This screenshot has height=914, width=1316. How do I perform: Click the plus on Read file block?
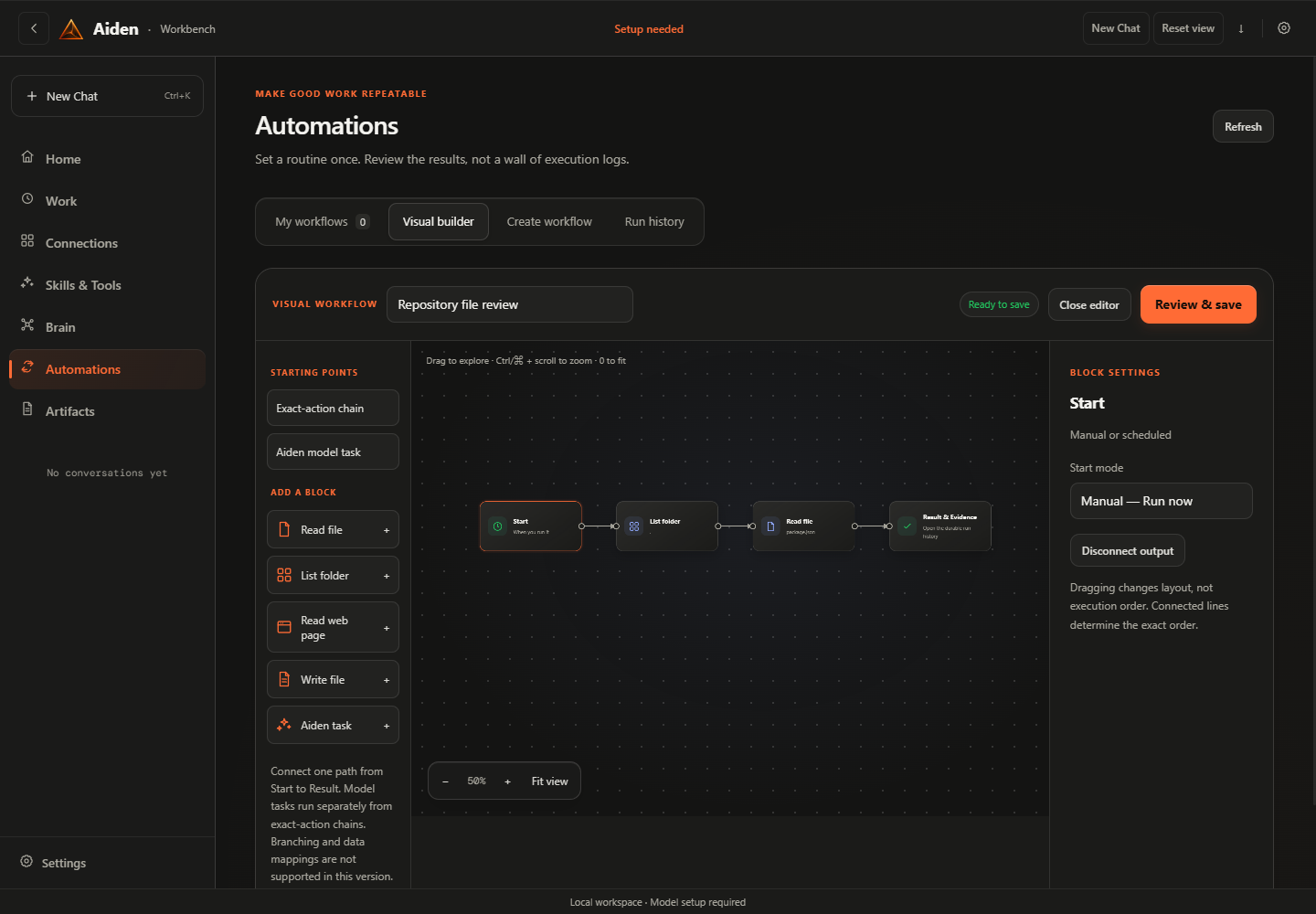[387, 530]
